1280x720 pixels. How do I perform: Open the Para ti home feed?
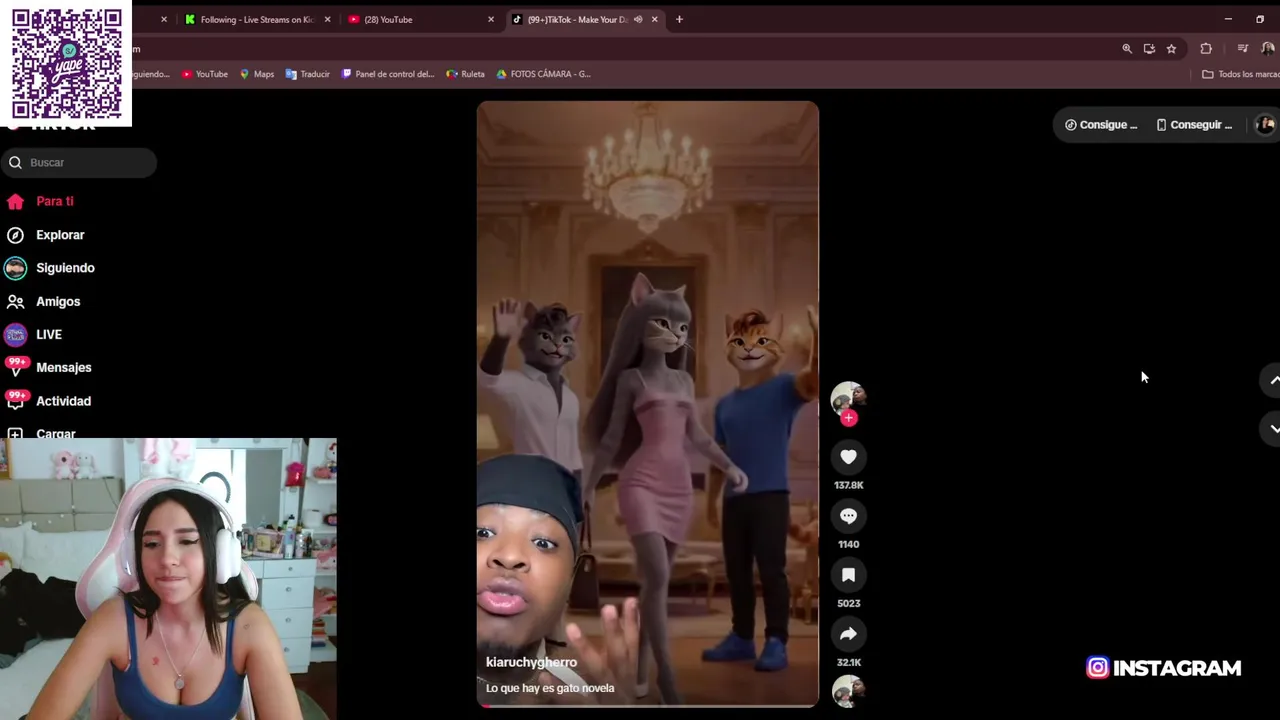pos(40,201)
